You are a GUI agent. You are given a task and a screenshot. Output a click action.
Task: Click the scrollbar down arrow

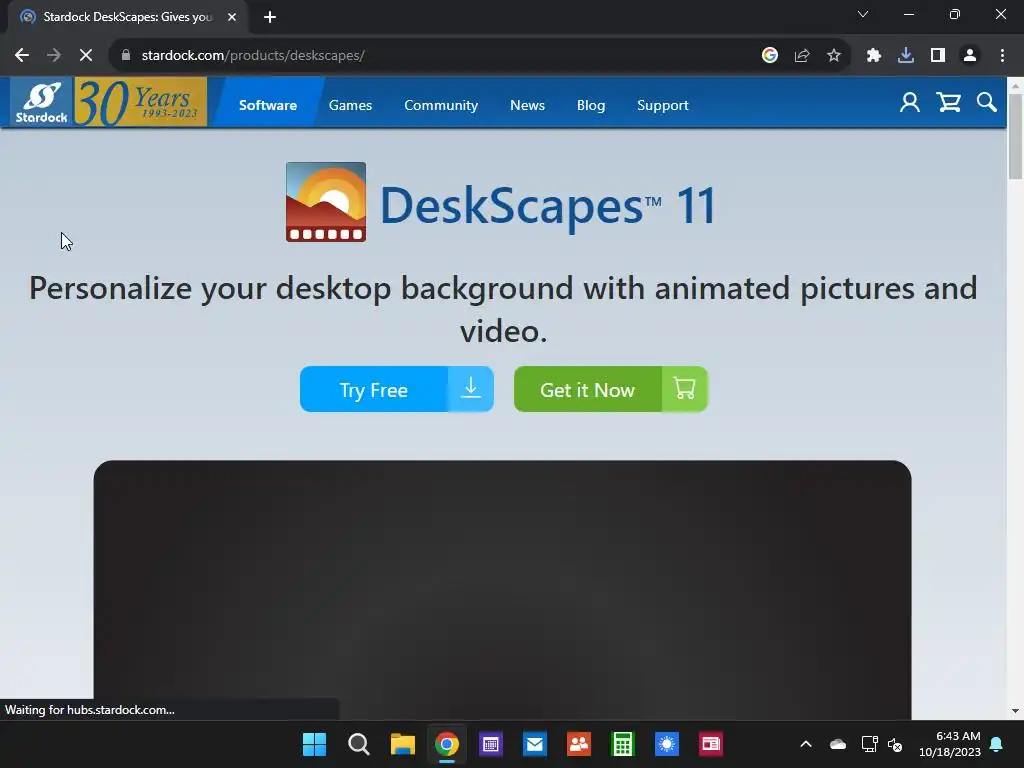(x=1015, y=711)
